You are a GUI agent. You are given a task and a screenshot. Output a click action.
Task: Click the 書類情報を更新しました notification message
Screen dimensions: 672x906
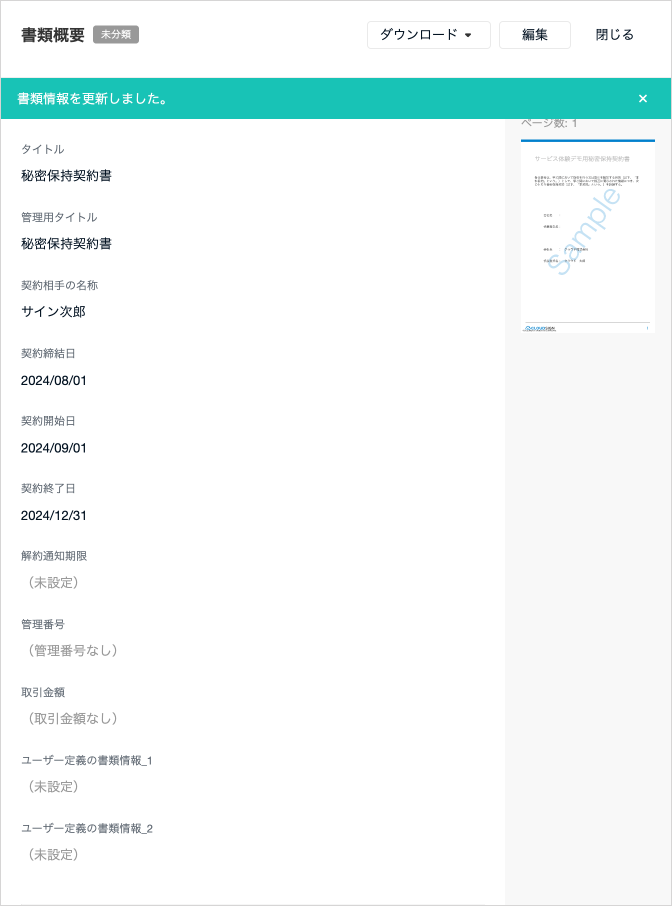[x=92, y=99]
